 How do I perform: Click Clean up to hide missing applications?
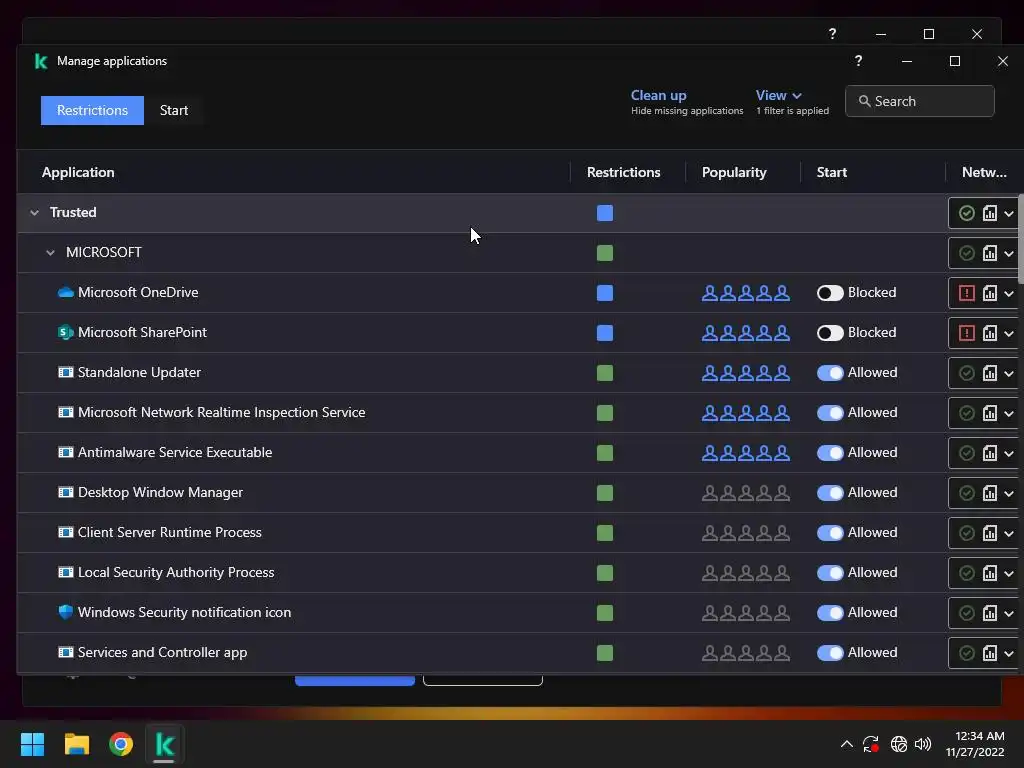658,95
